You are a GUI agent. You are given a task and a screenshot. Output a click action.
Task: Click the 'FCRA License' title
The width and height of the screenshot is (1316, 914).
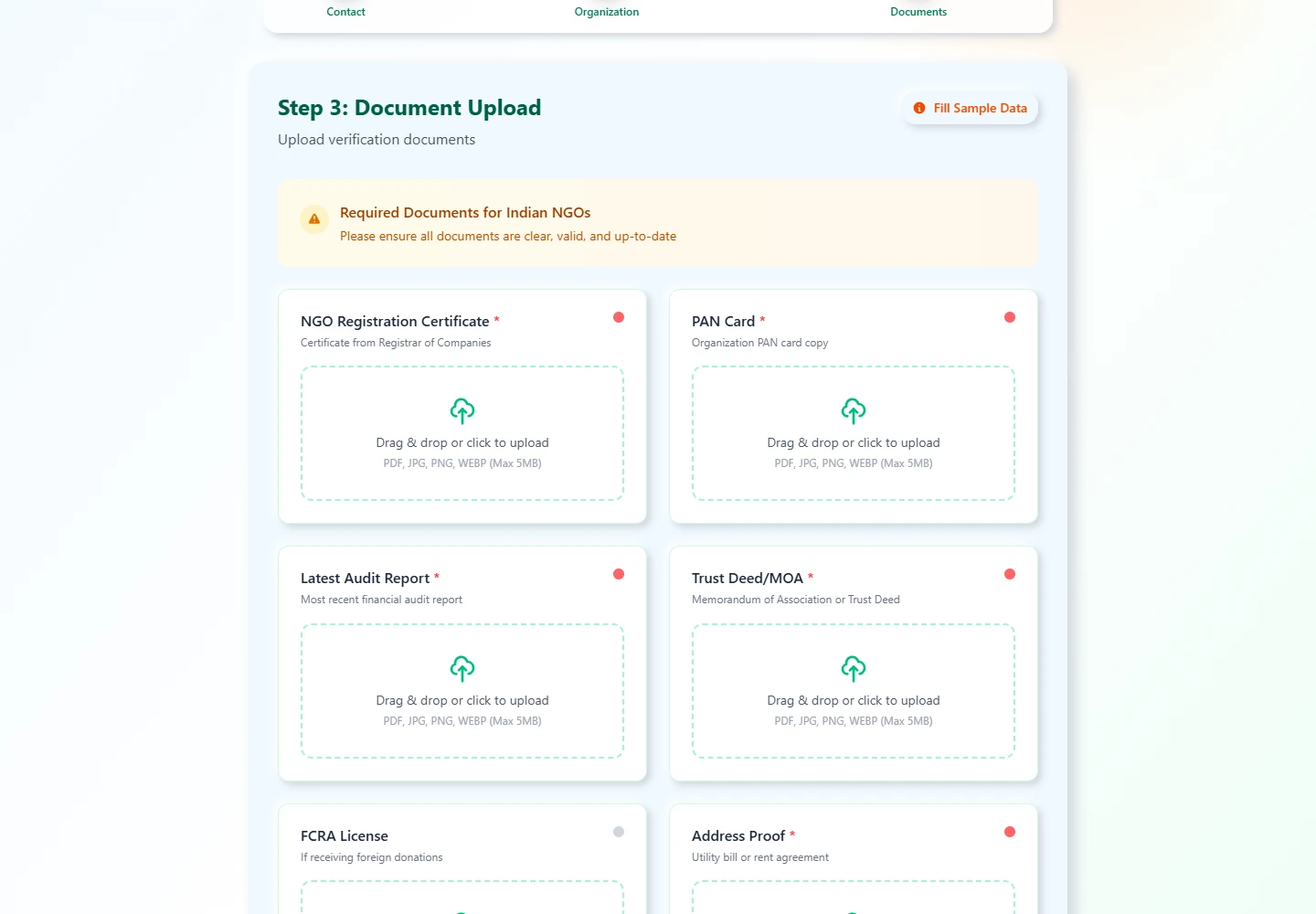[345, 836]
